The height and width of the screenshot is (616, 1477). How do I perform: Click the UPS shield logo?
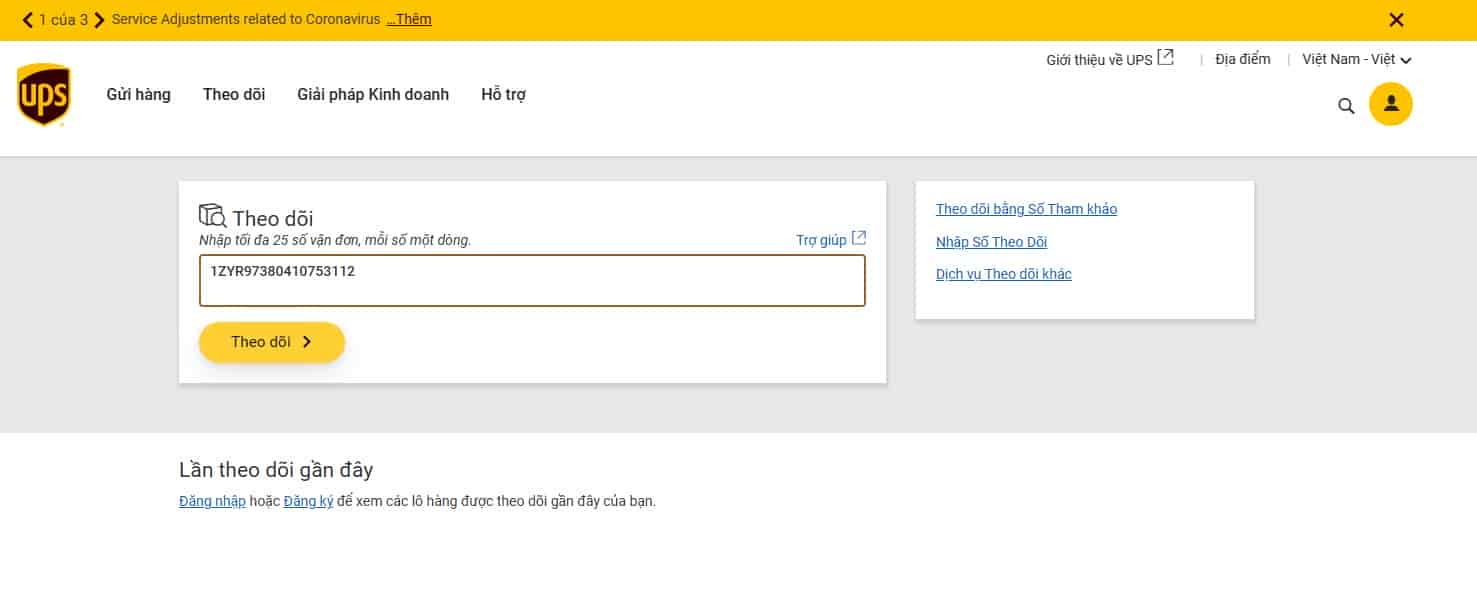coord(43,94)
